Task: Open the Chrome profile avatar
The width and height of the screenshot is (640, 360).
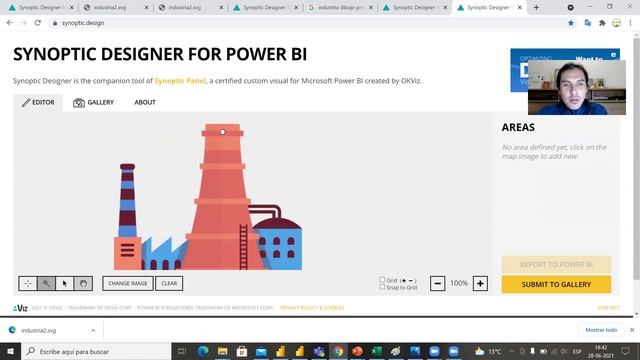Action: click(616, 23)
